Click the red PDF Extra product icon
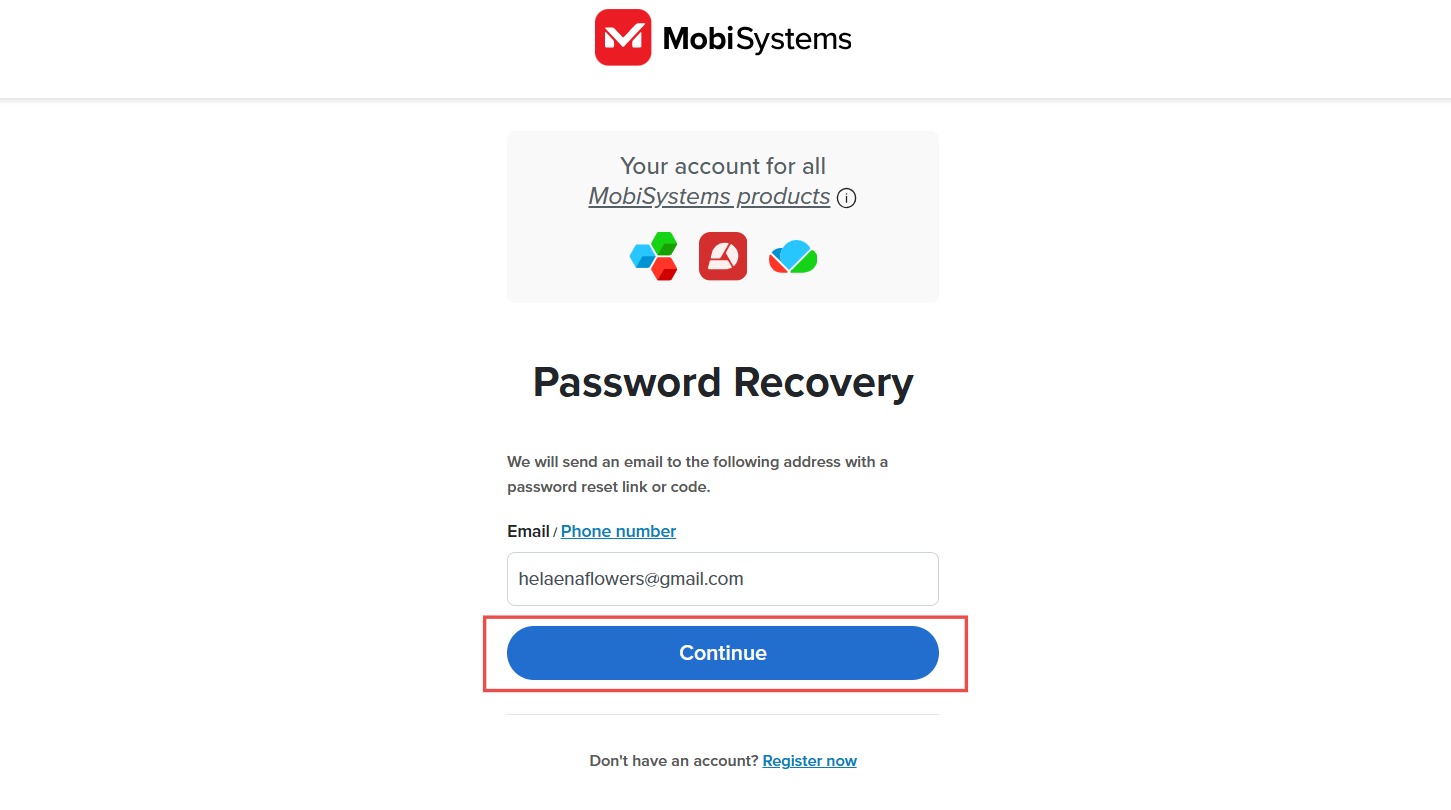1451x810 pixels. 723,256
